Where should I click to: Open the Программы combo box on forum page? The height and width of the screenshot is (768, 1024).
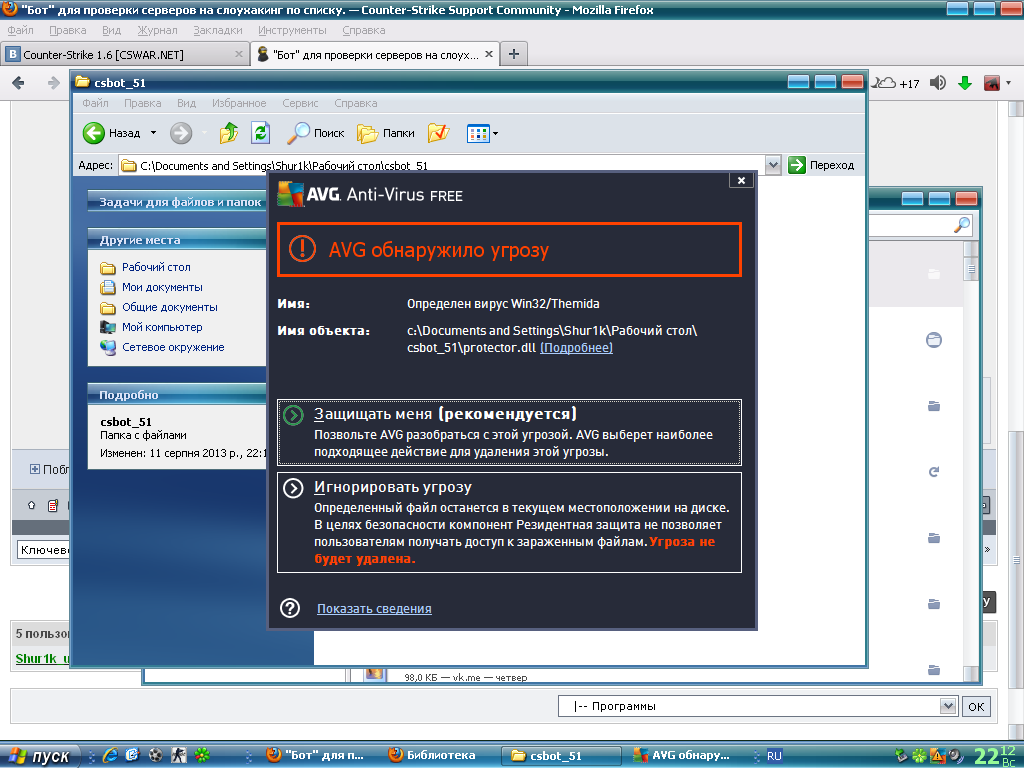(758, 706)
